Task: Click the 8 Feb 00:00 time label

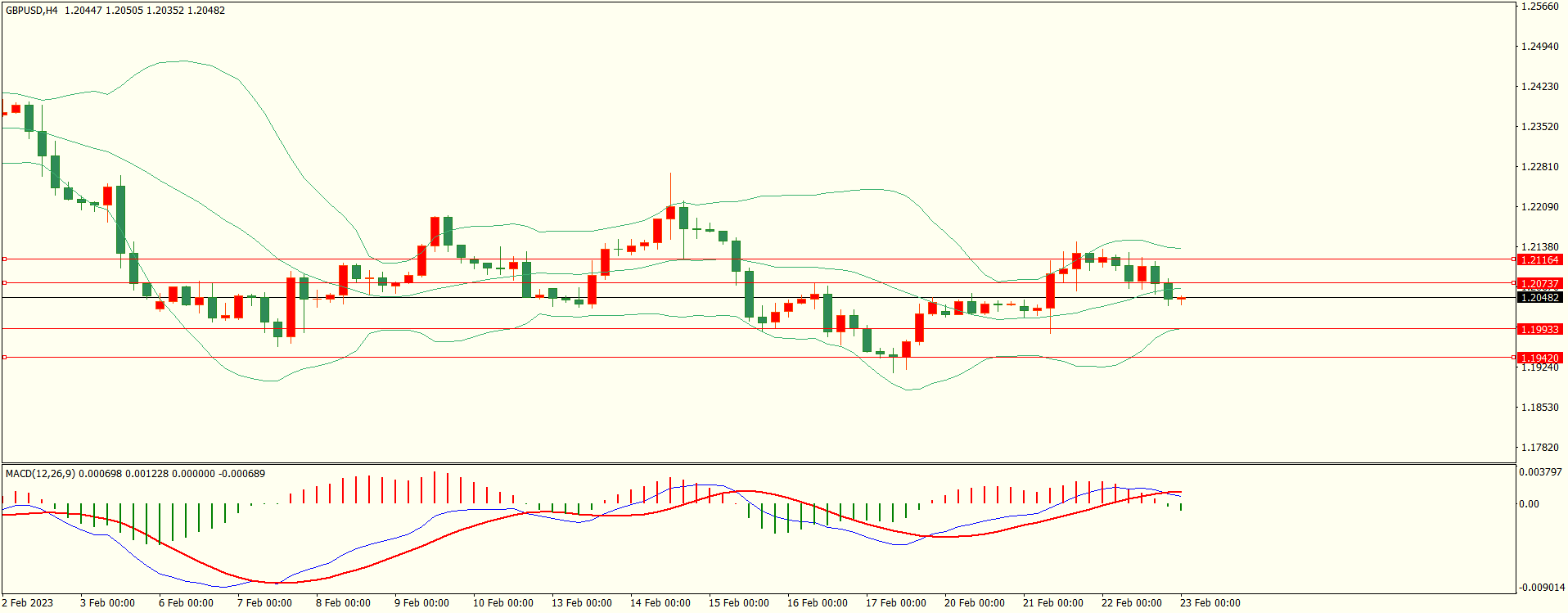Action: [x=343, y=603]
